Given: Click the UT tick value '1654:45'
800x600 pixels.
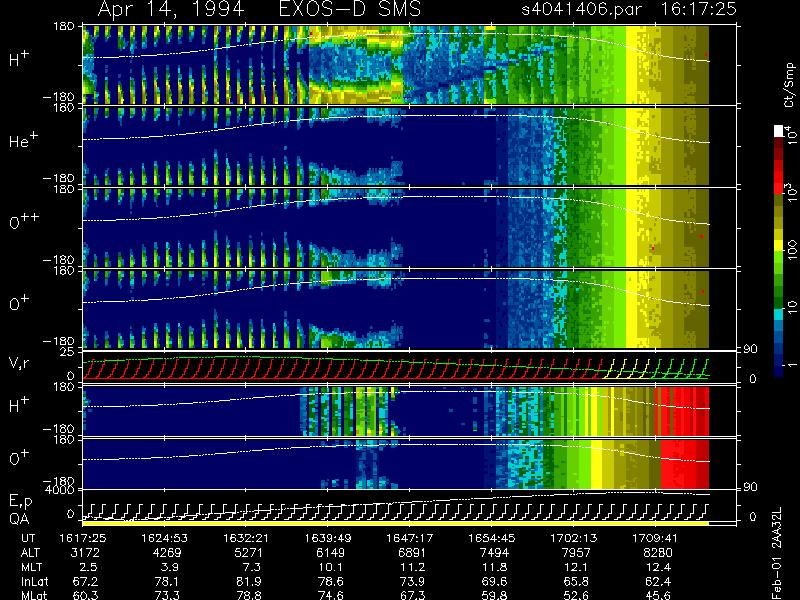Looking at the screenshot, I should (492, 538).
